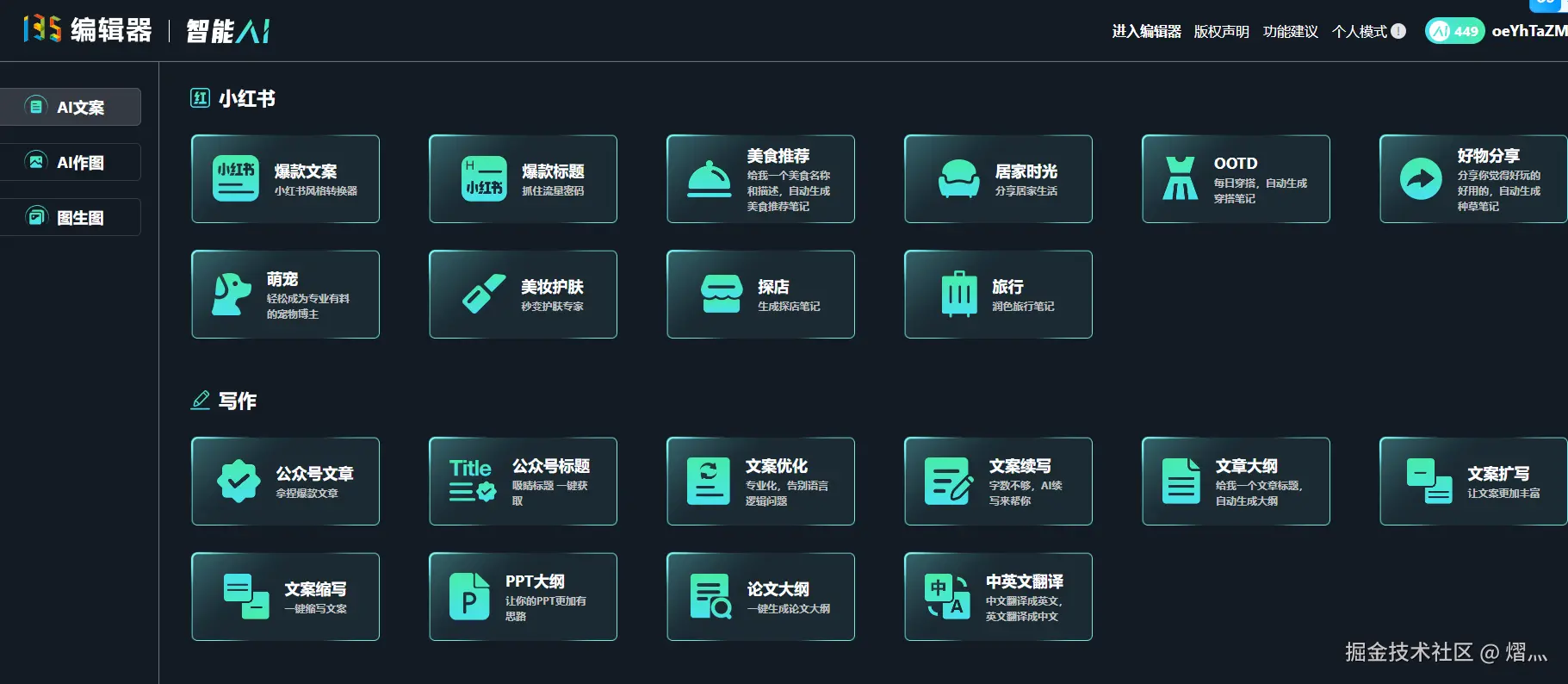Click the 美妆护肤 lipstick icon
This screenshot has height=684, width=1568.
point(484,294)
